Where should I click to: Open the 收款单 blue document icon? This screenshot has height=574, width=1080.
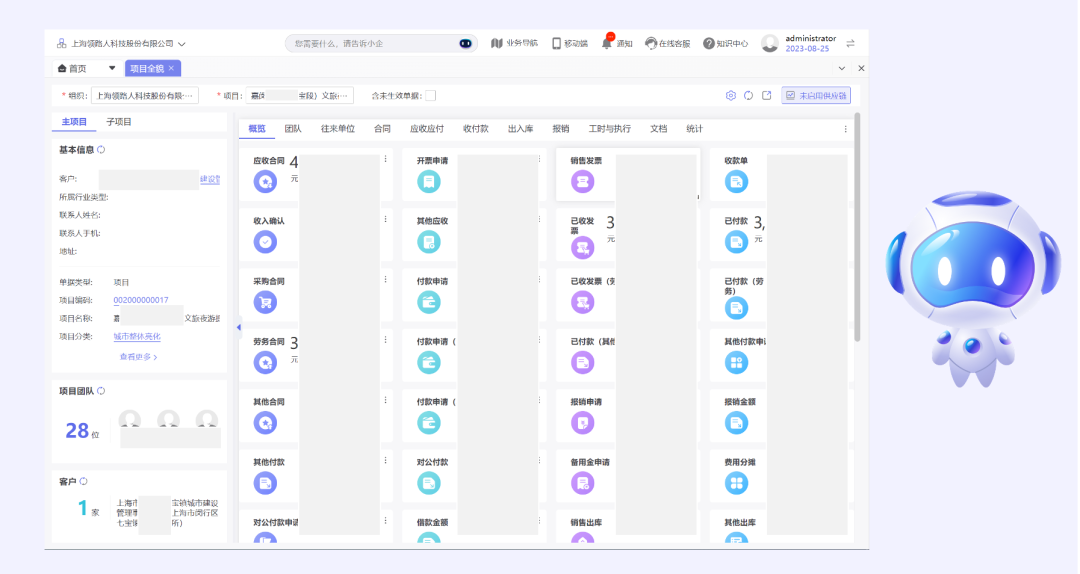(736, 181)
